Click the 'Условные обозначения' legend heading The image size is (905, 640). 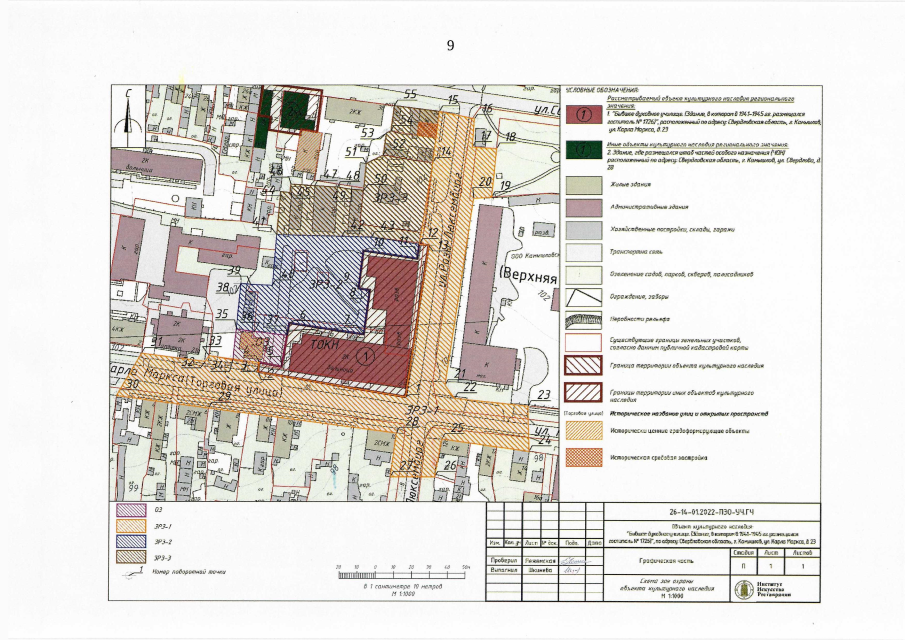pos(602,90)
